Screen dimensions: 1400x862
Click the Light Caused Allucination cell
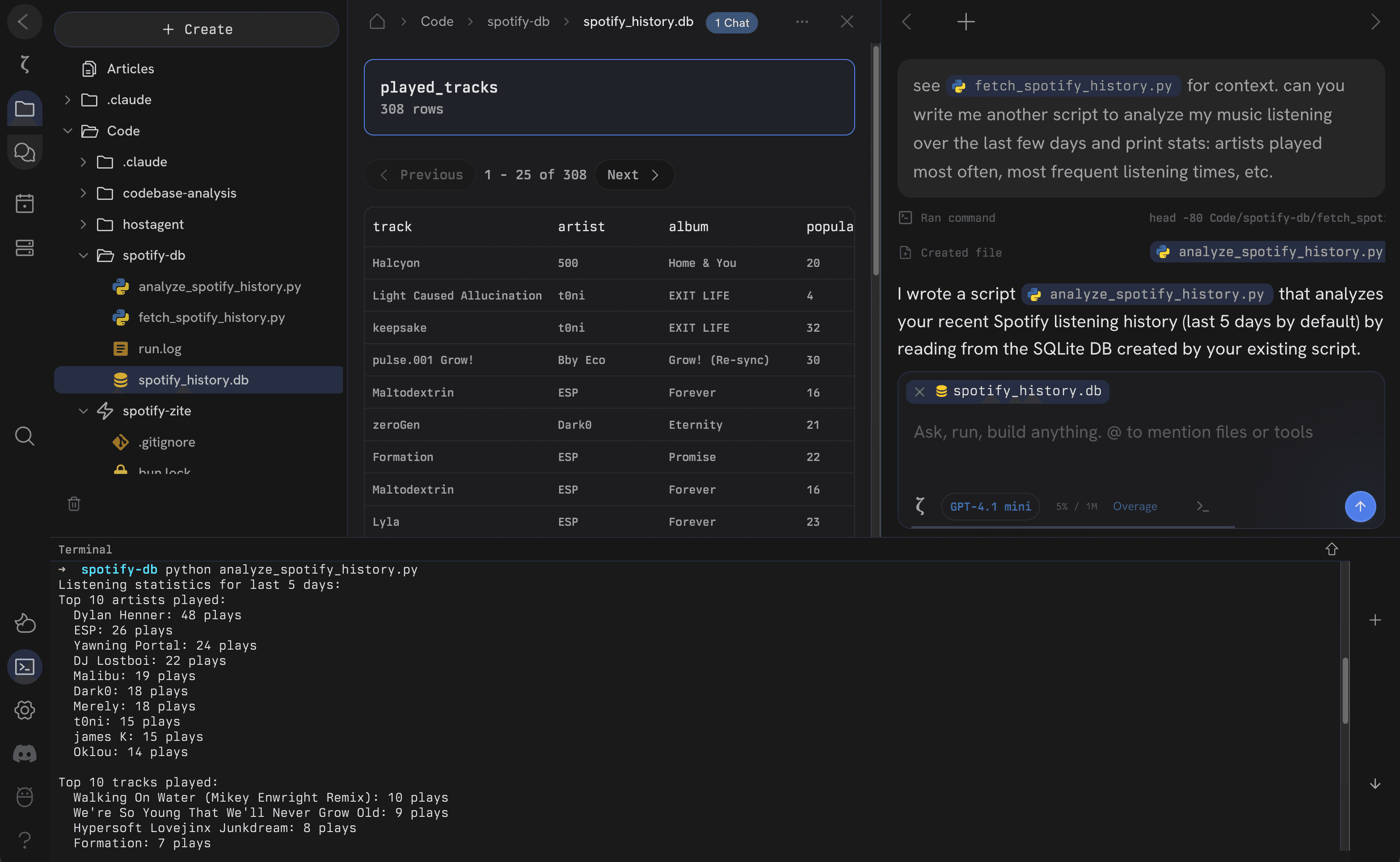(457, 296)
